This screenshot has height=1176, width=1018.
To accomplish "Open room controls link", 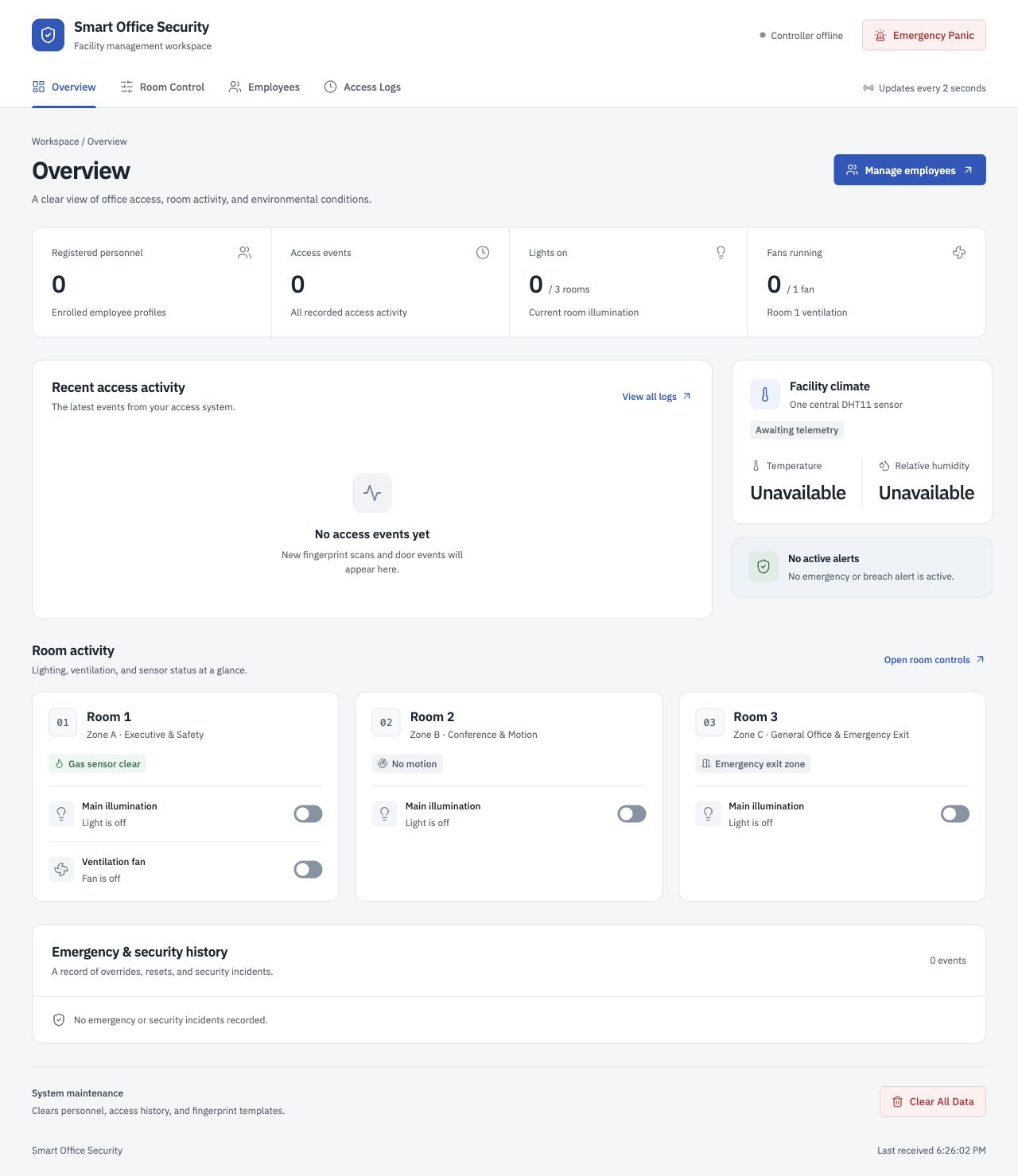I will pyautogui.click(x=934, y=660).
